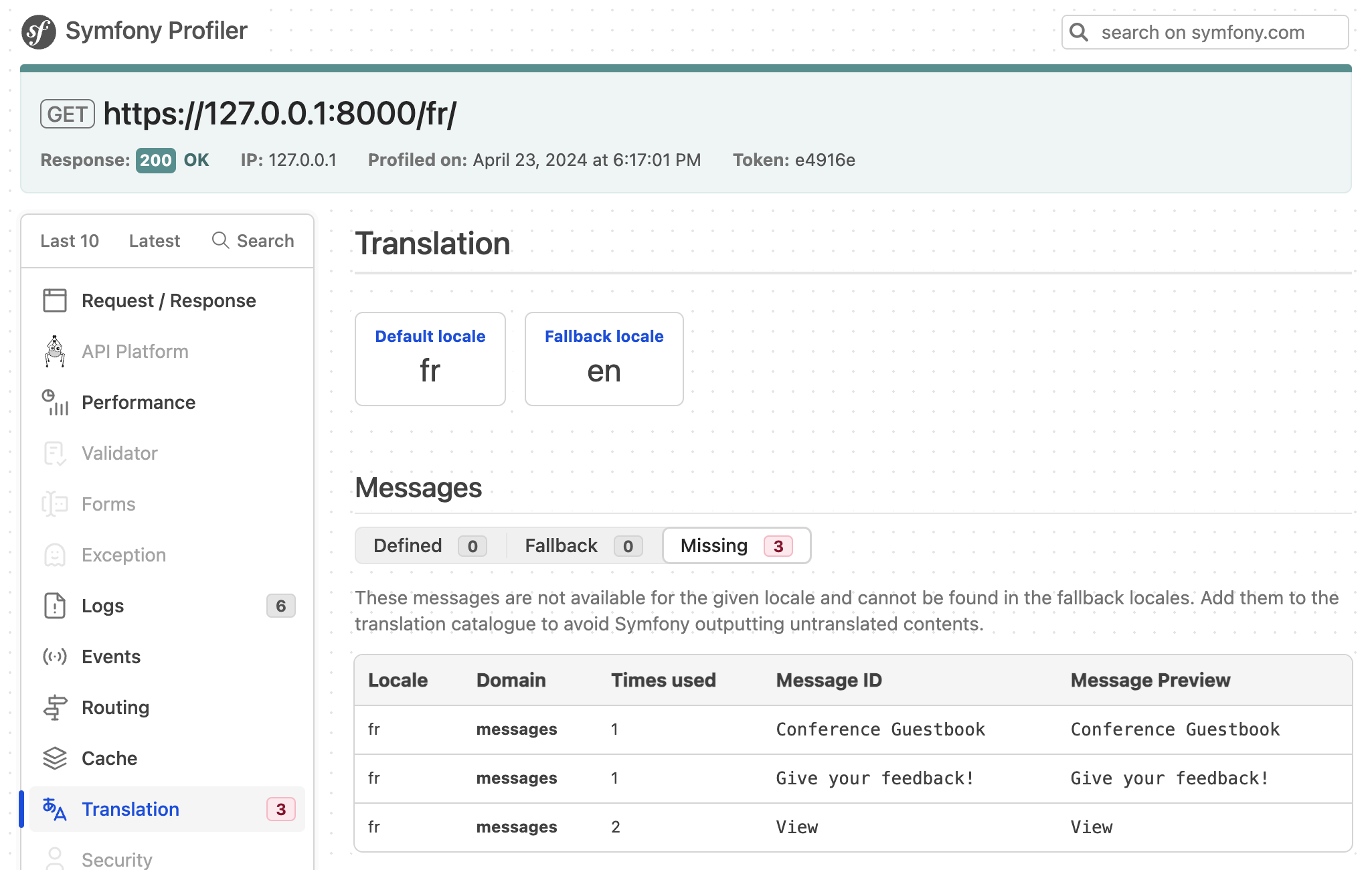1372x870 pixels.
Task: Click the Symfony logo
Action: click(39, 30)
